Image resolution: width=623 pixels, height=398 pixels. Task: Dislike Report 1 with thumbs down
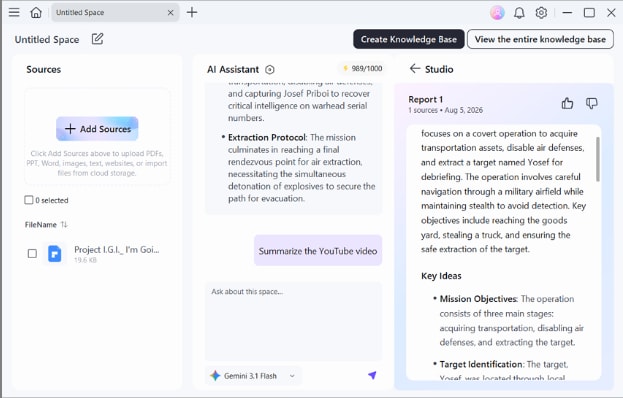pos(591,103)
